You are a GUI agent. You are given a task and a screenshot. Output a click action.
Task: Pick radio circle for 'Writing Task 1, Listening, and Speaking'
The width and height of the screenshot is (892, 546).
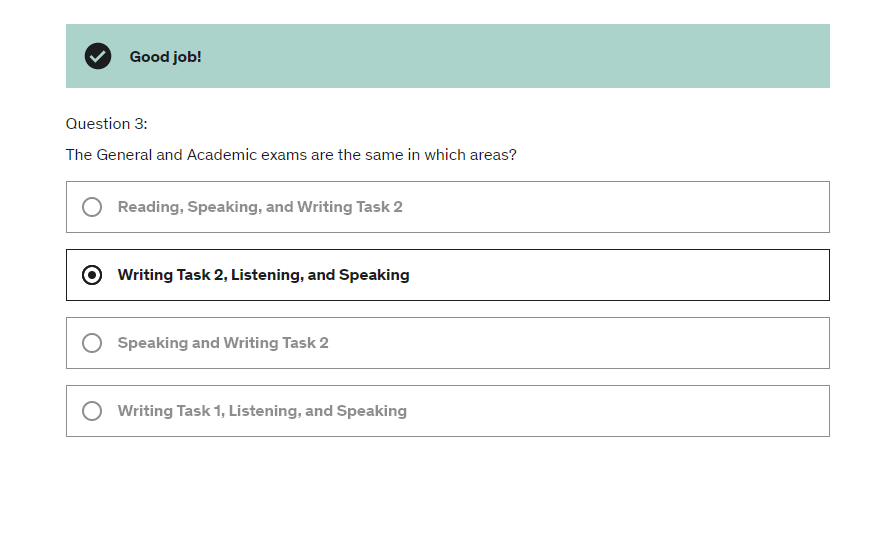pos(92,411)
